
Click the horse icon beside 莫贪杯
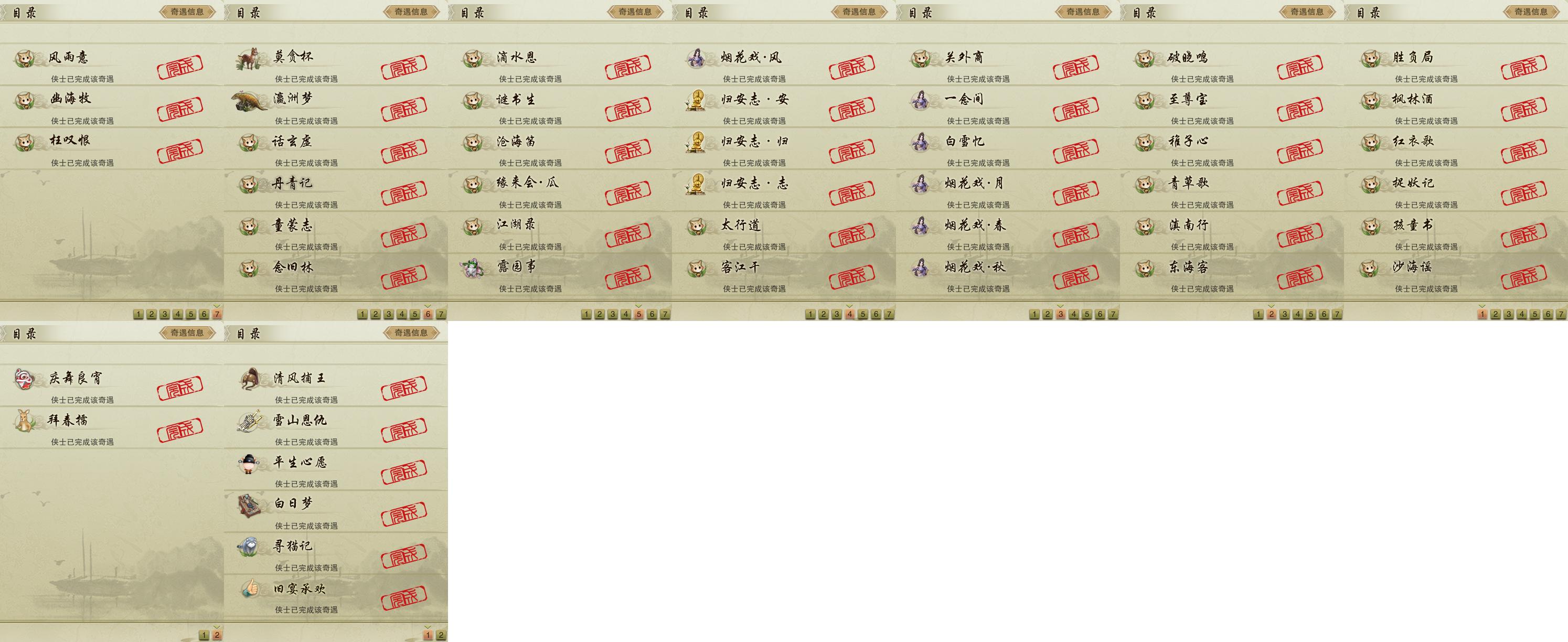pyautogui.click(x=248, y=58)
